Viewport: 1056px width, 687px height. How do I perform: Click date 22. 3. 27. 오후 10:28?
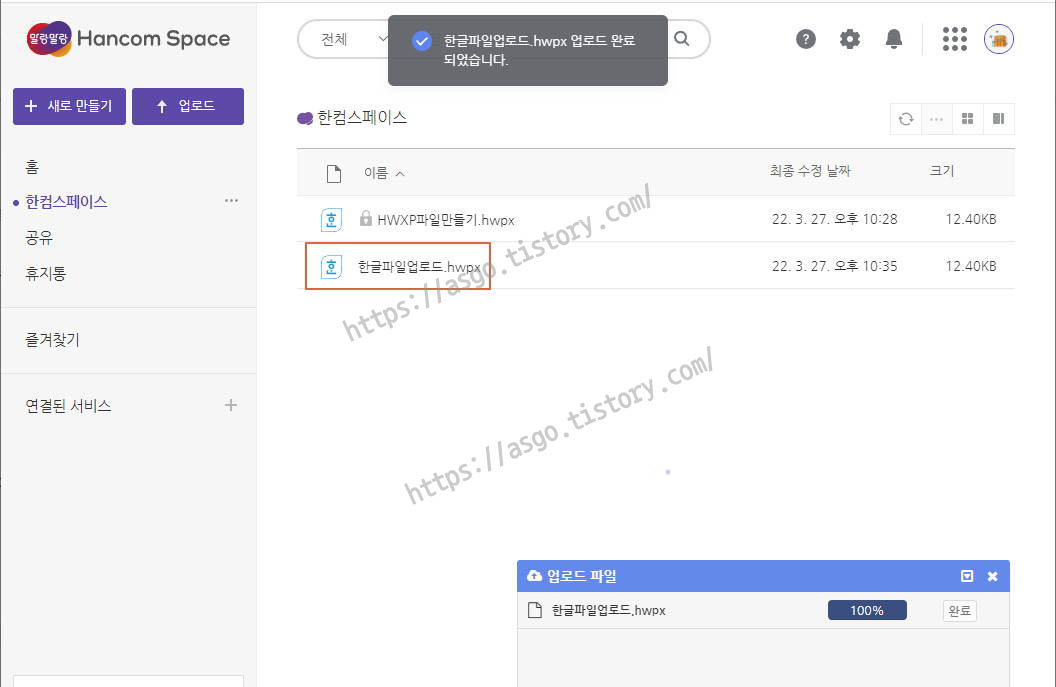(x=834, y=219)
